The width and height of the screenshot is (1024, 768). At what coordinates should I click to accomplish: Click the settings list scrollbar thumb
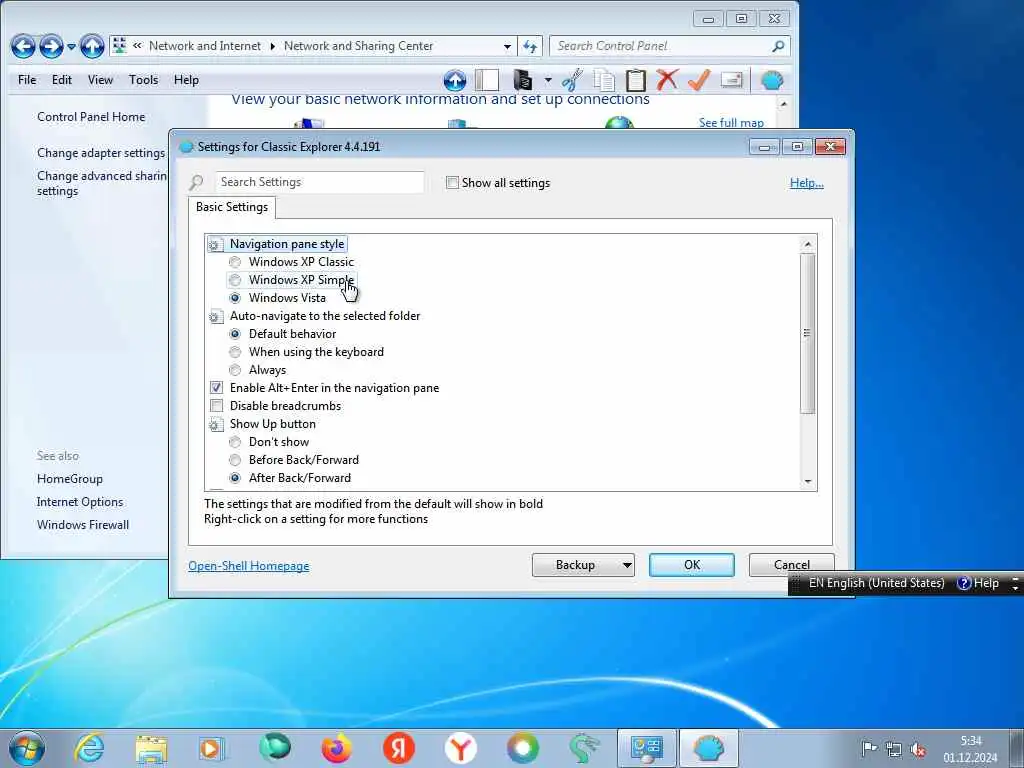(808, 333)
